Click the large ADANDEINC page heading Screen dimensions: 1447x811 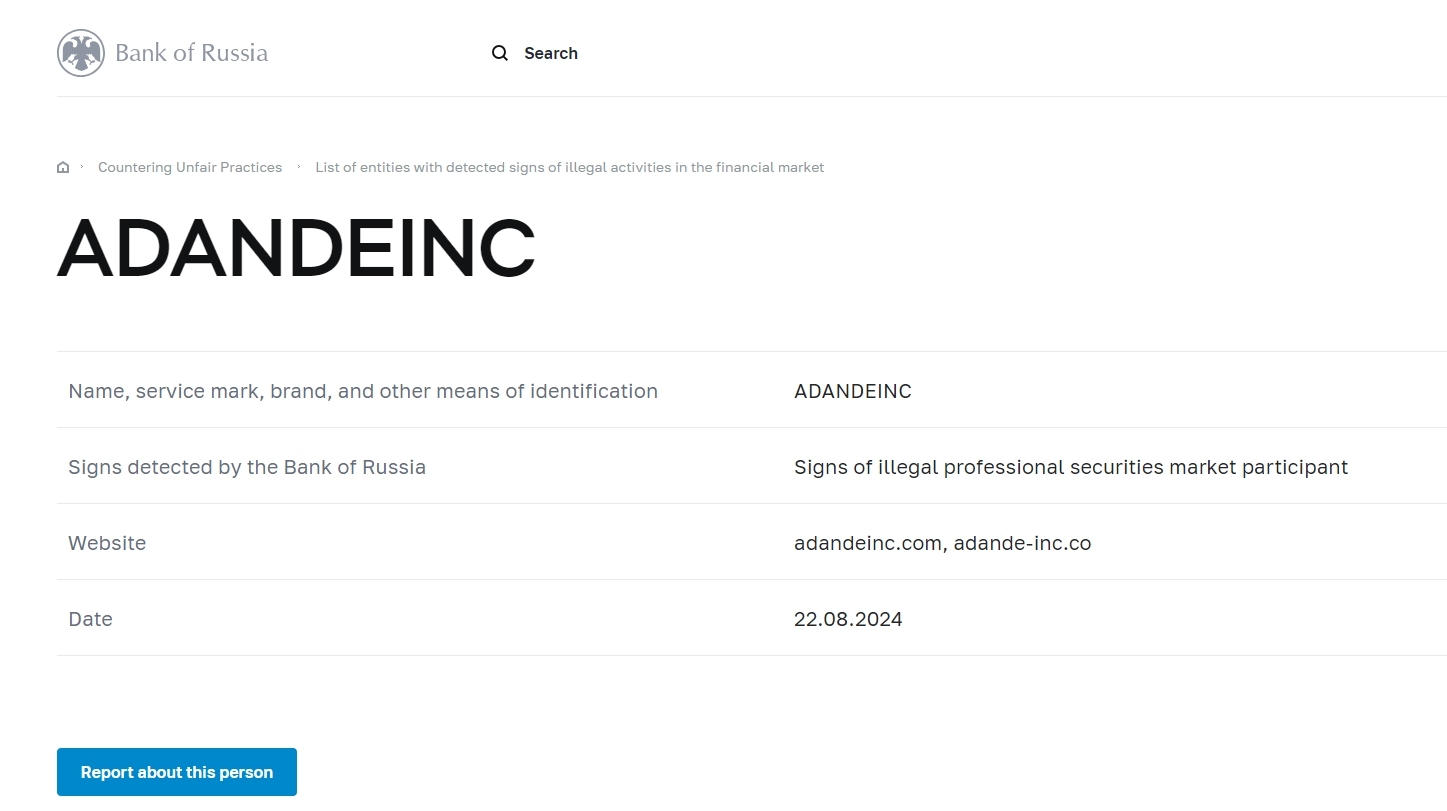click(x=296, y=248)
